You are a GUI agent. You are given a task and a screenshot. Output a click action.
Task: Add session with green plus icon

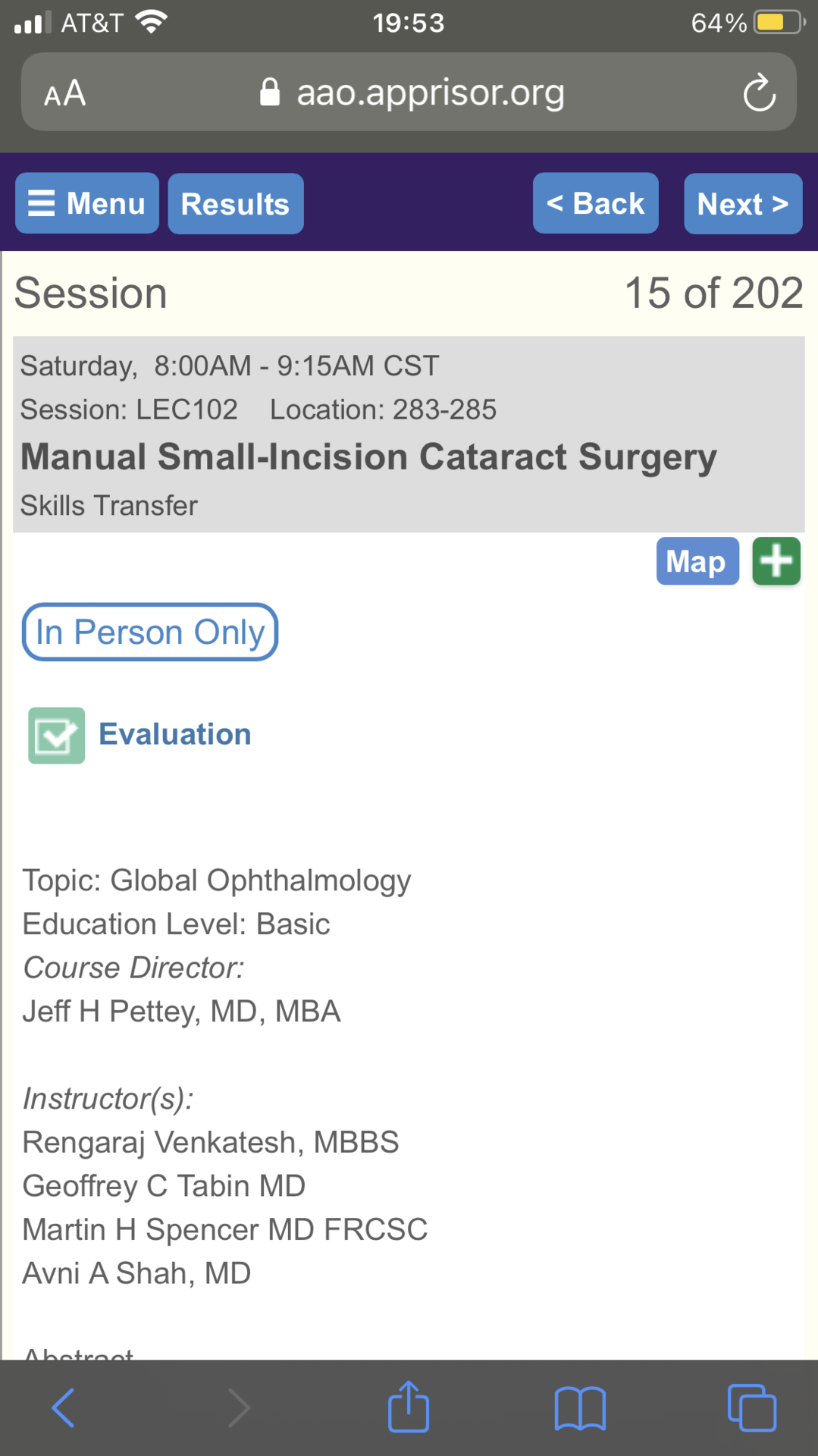(x=776, y=561)
